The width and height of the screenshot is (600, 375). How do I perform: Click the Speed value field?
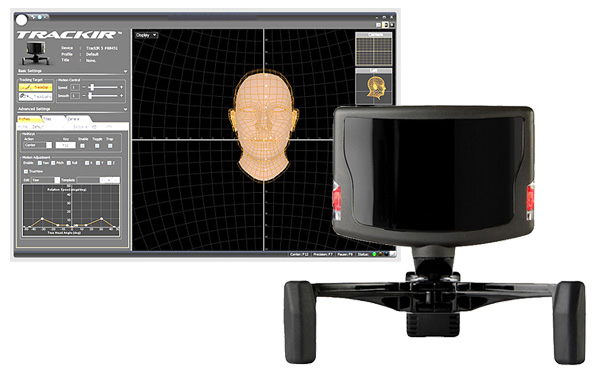75,87
